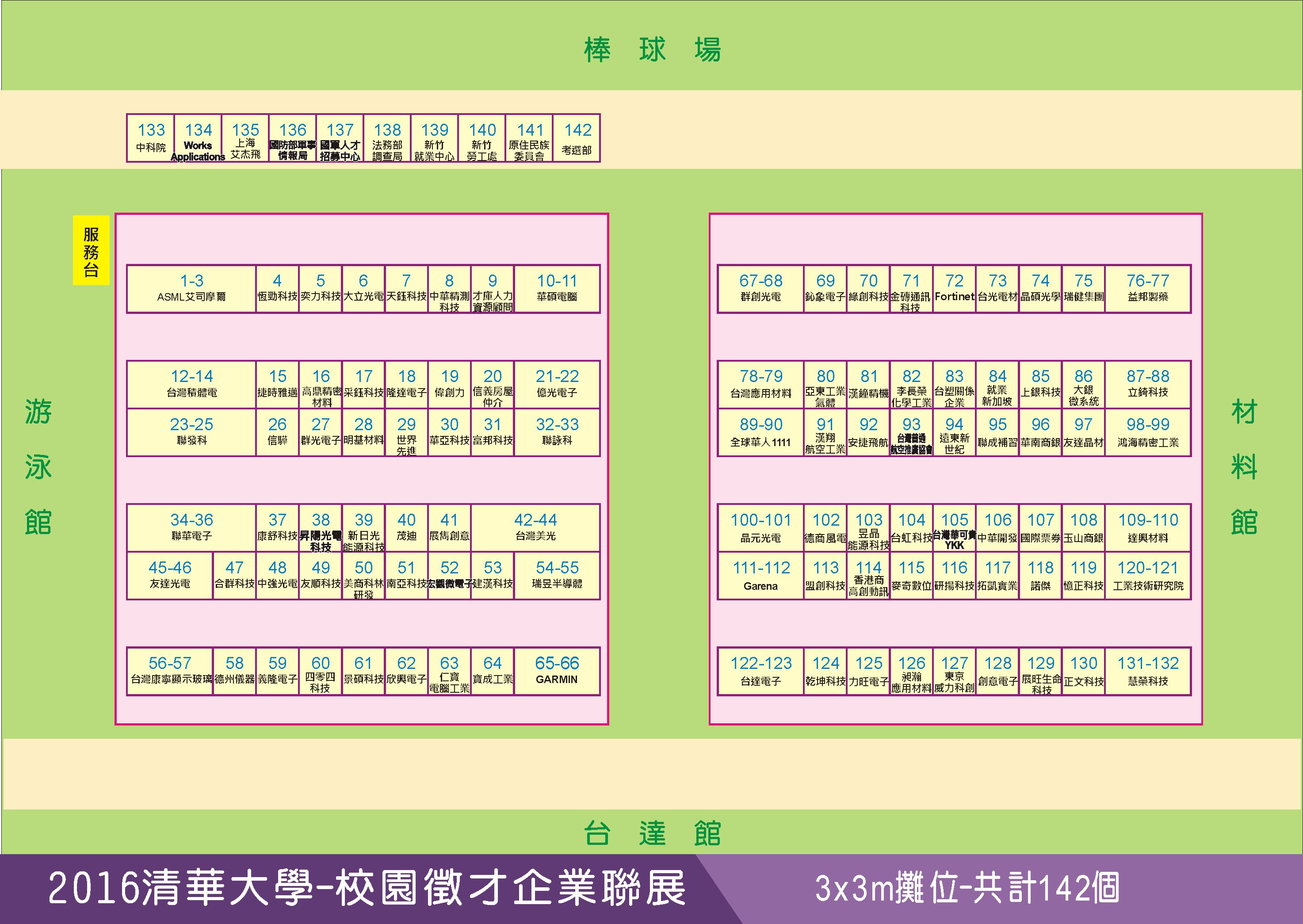Viewport: 1303px width, 924px height.
Task: Click booth 75 瑞健集團
Action: 1083,288
